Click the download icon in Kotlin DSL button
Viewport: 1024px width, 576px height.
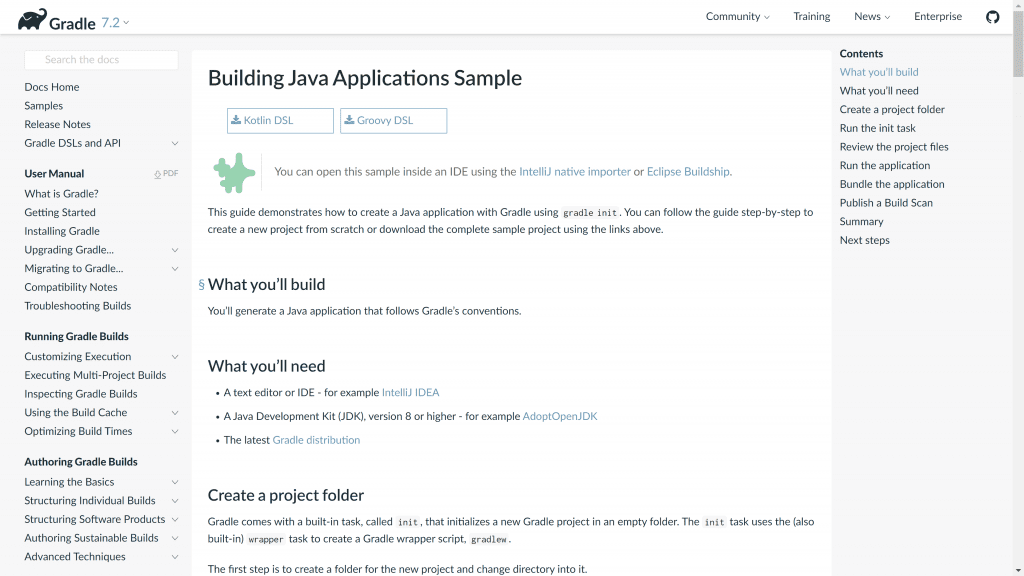point(236,121)
